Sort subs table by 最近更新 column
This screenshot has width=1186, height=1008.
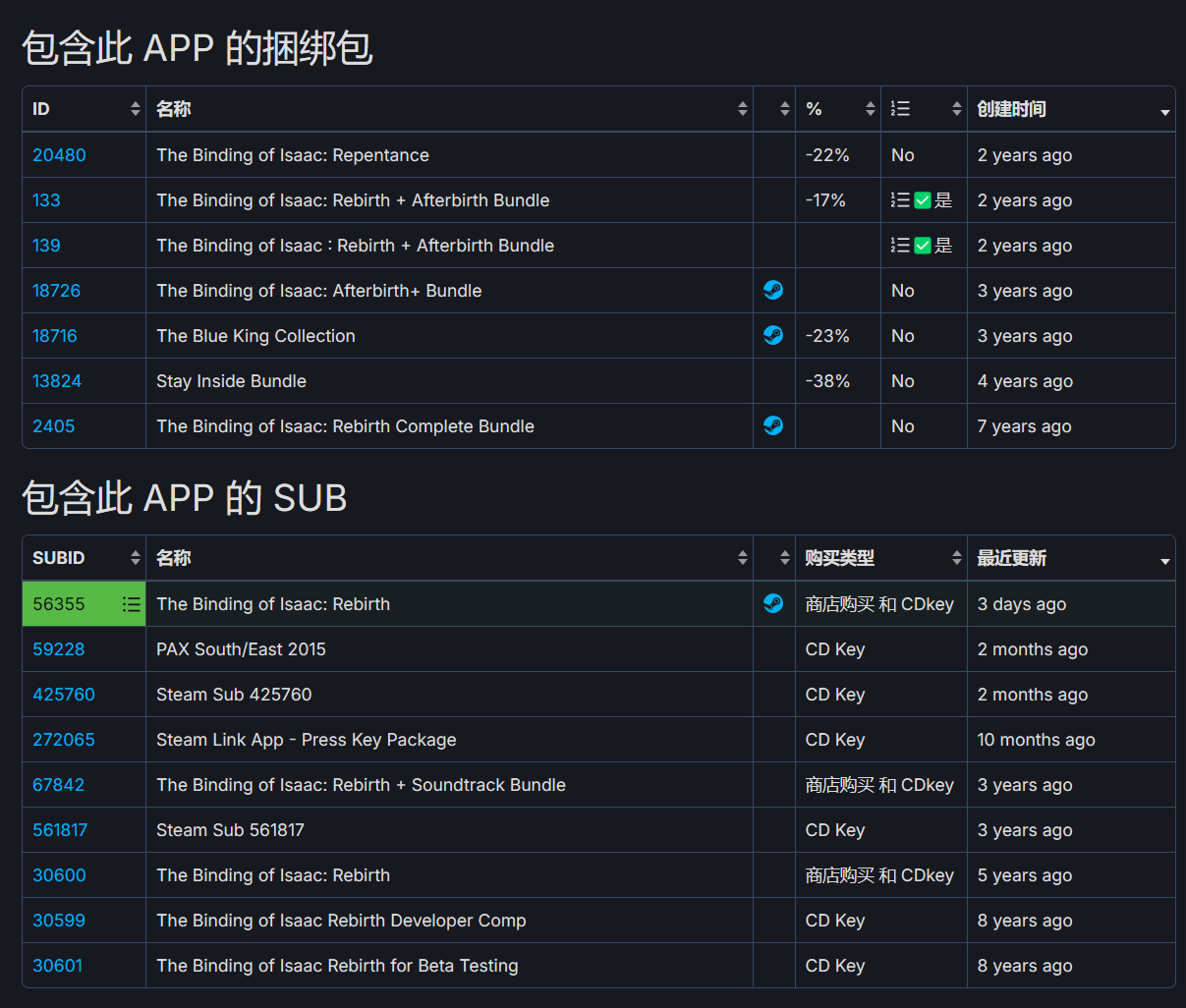point(1071,558)
